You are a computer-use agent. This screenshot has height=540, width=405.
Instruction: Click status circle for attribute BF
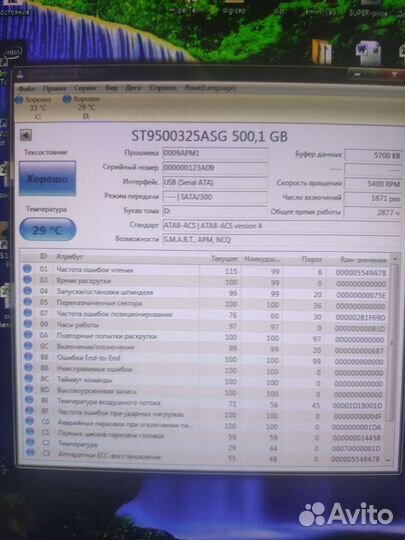(x=30, y=410)
